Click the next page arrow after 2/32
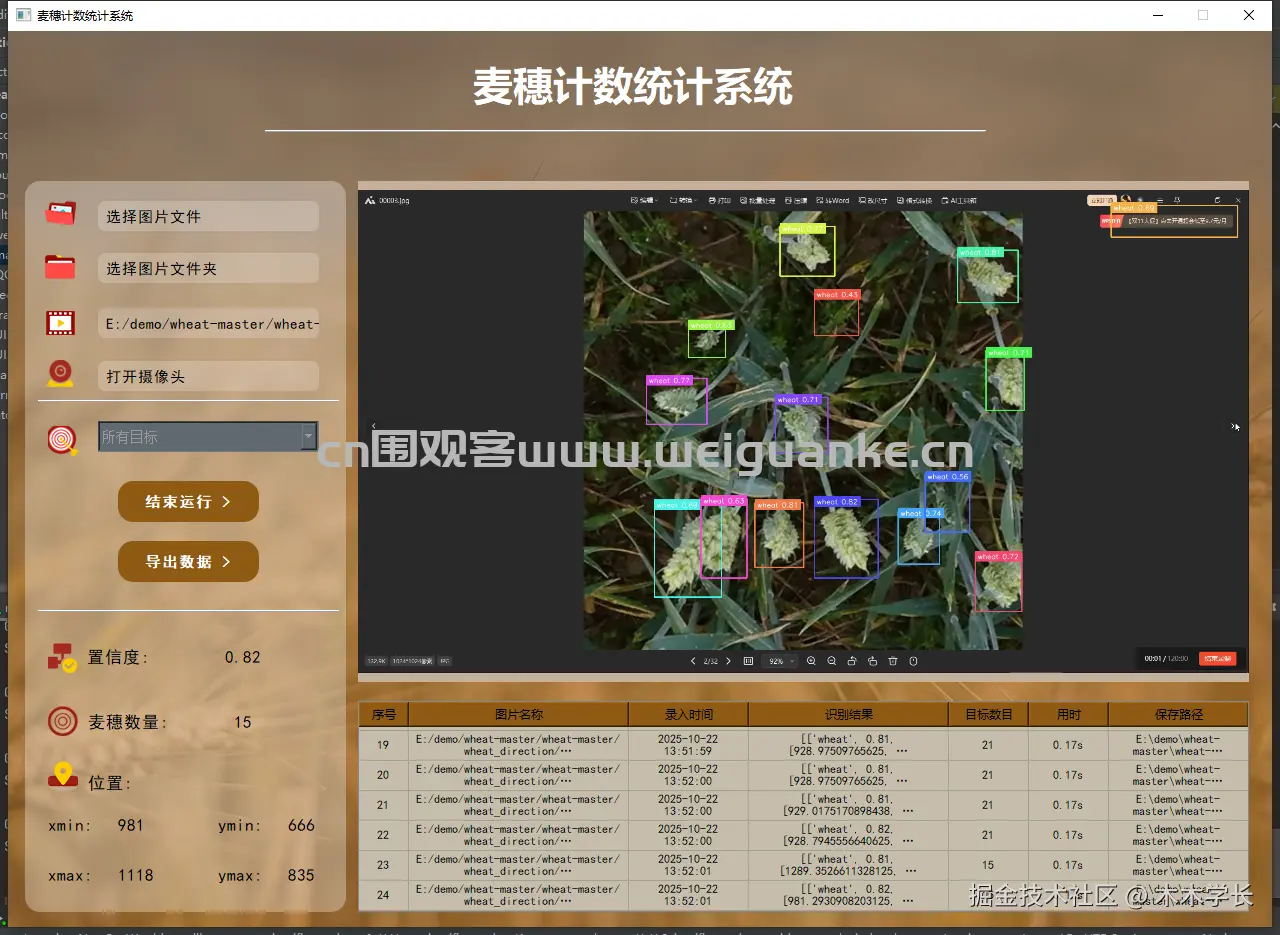Viewport: 1280px width, 935px height. point(728,660)
